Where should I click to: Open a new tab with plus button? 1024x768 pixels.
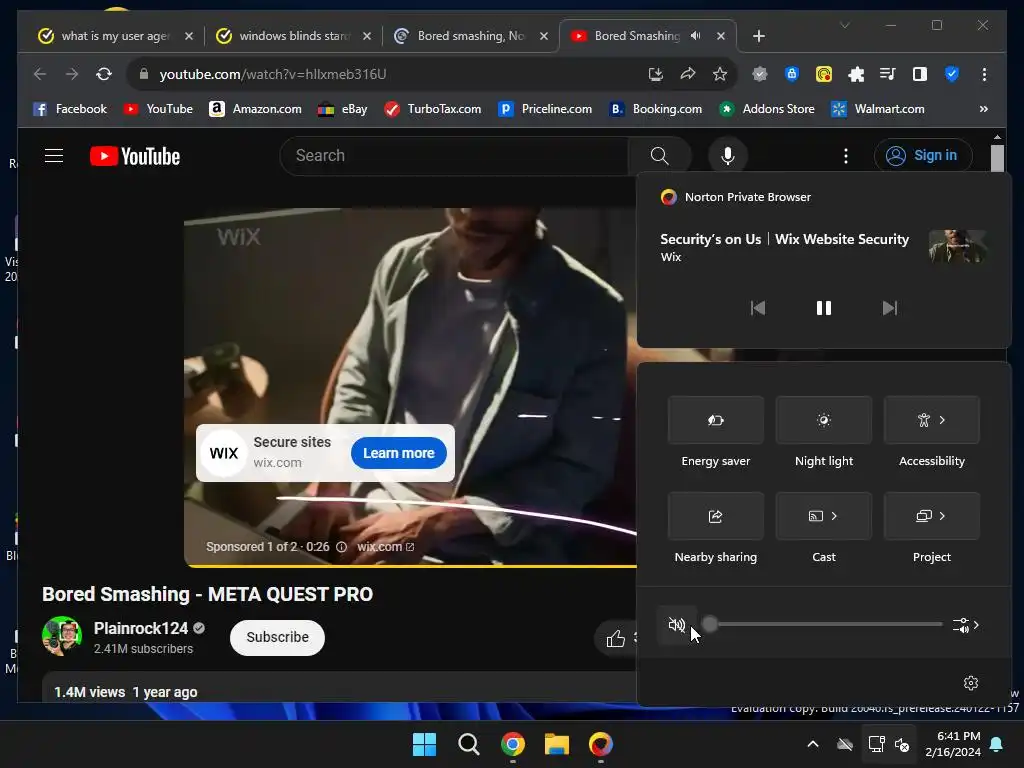[758, 36]
